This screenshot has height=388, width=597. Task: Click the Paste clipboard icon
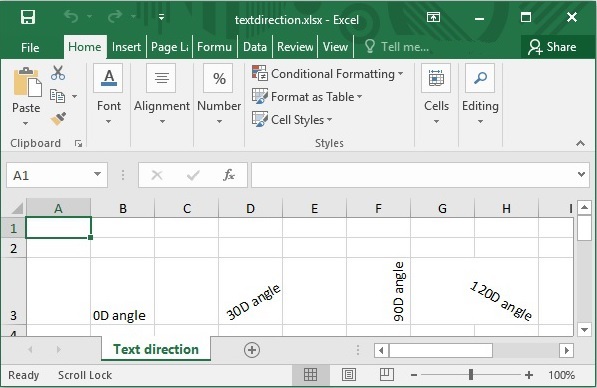point(27,82)
